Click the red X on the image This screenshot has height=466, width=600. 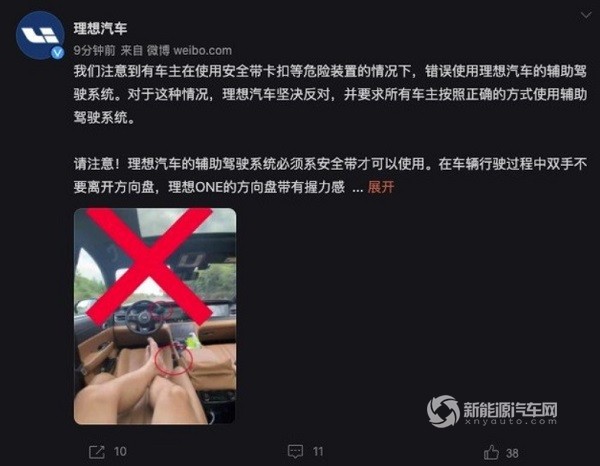[x=149, y=266]
